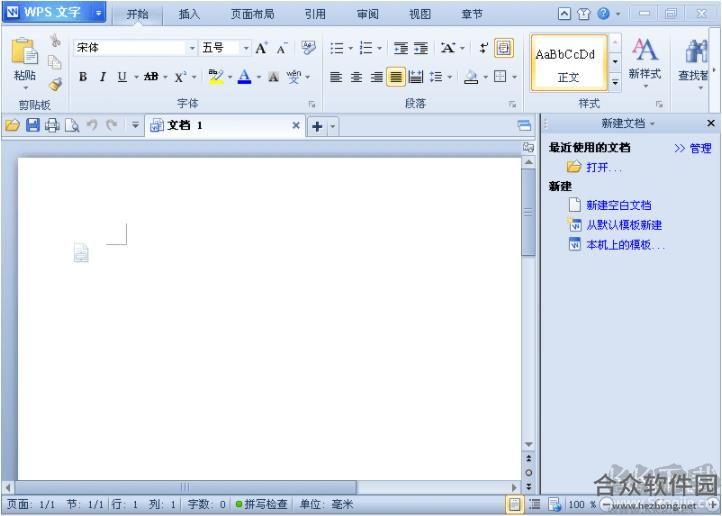Image resolution: width=722 pixels, height=516 pixels.
Task: Toggle 拼写检查 in status bar
Action: [x=262, y=504]
